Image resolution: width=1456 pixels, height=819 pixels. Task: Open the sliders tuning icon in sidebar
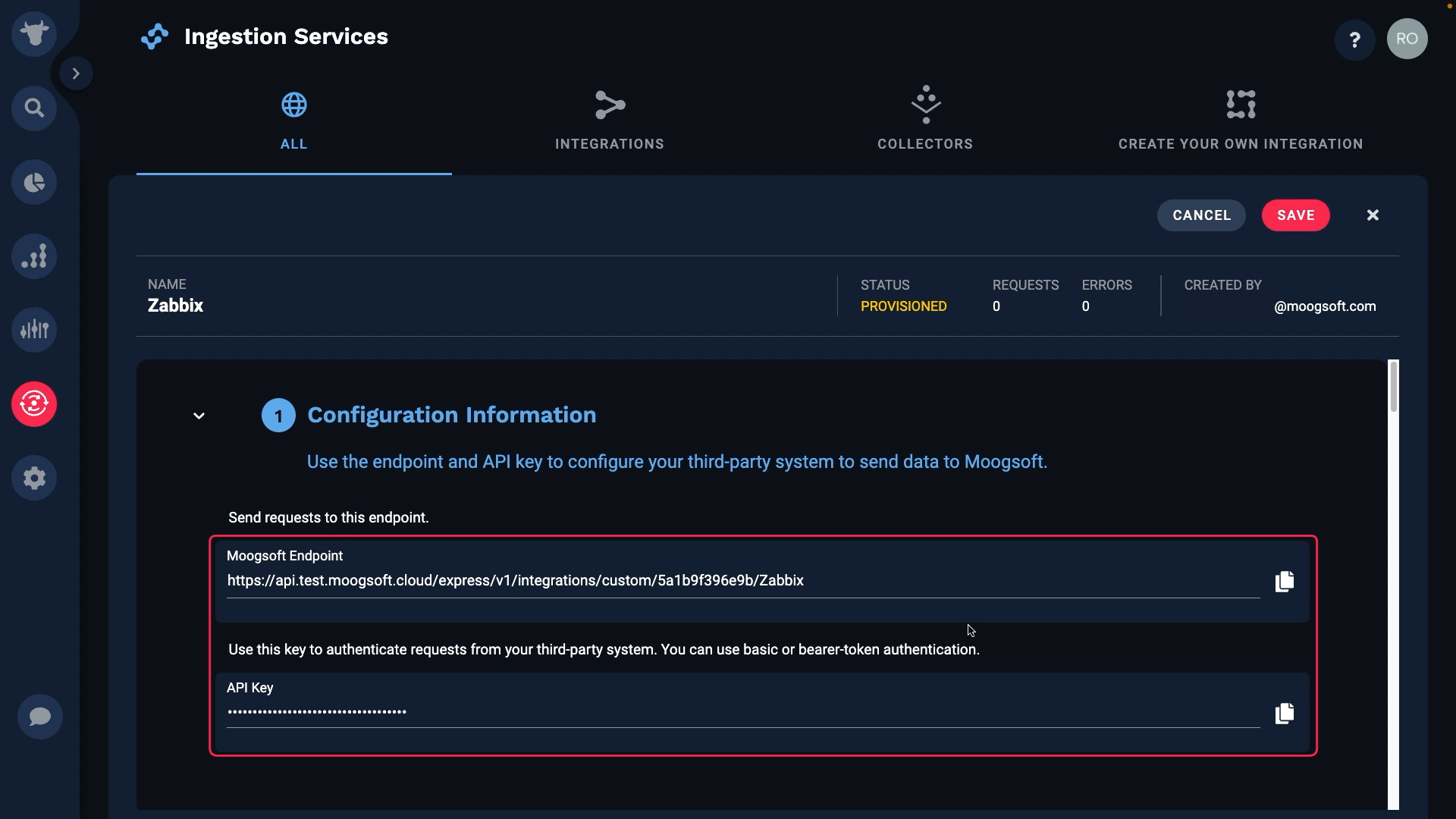(x=34, y=330)
